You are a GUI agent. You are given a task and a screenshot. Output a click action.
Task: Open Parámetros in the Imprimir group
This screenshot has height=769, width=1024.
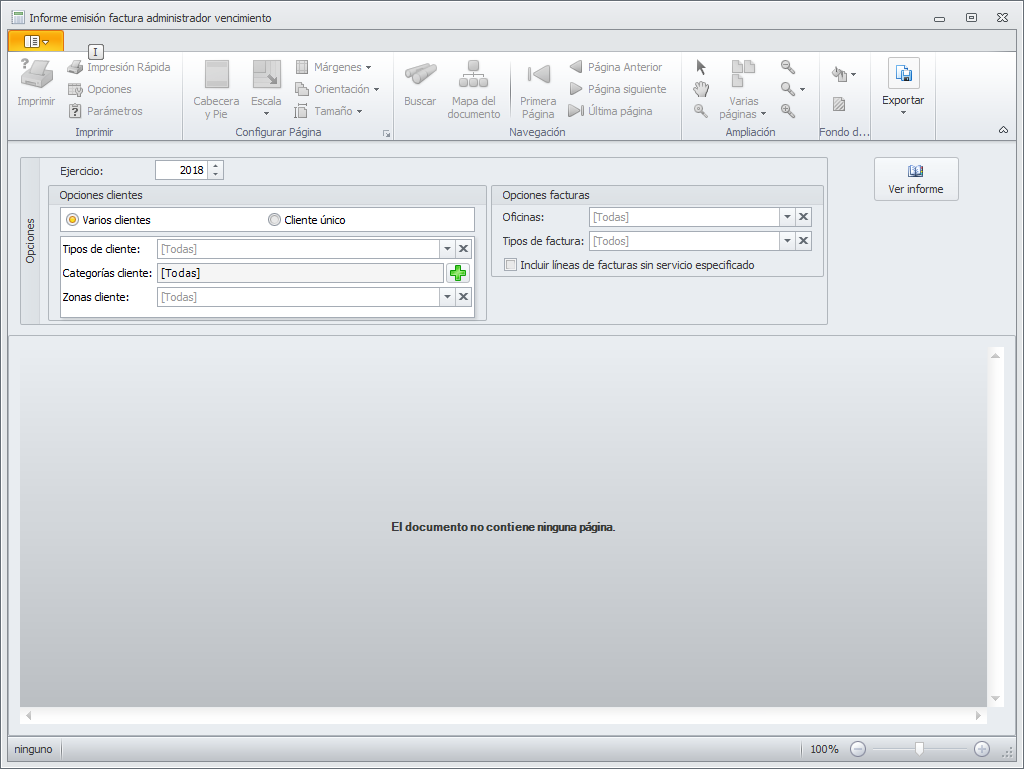(x=105, y=111)
